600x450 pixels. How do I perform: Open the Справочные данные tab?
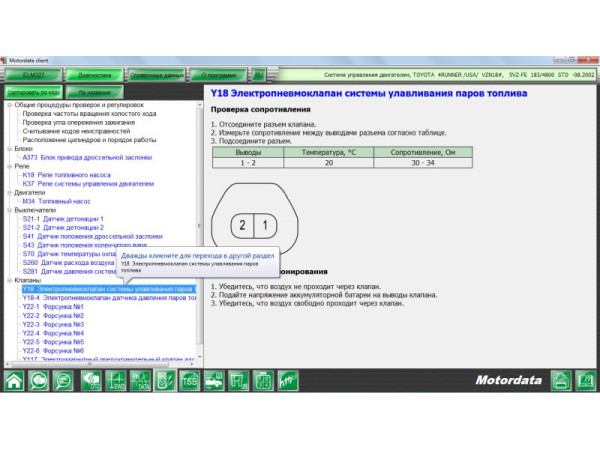[157, 74]
